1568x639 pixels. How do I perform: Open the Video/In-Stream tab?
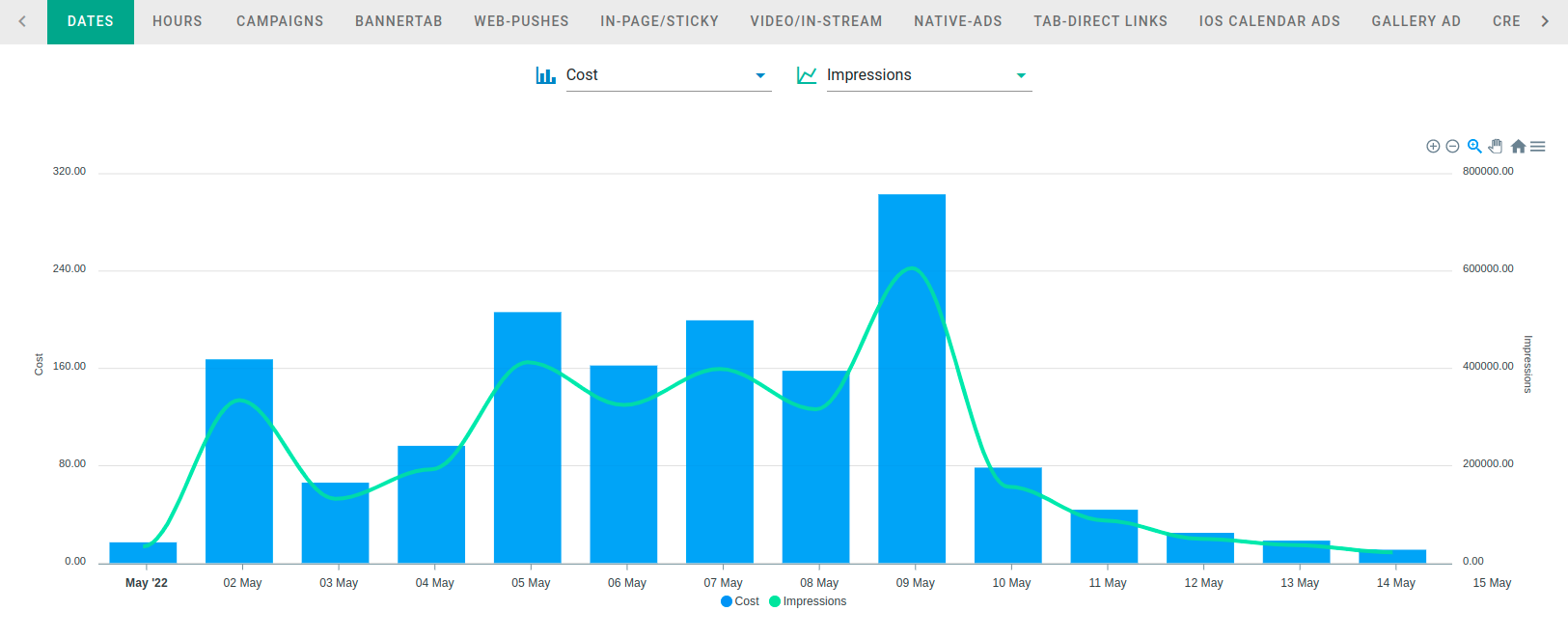[816, 21]
